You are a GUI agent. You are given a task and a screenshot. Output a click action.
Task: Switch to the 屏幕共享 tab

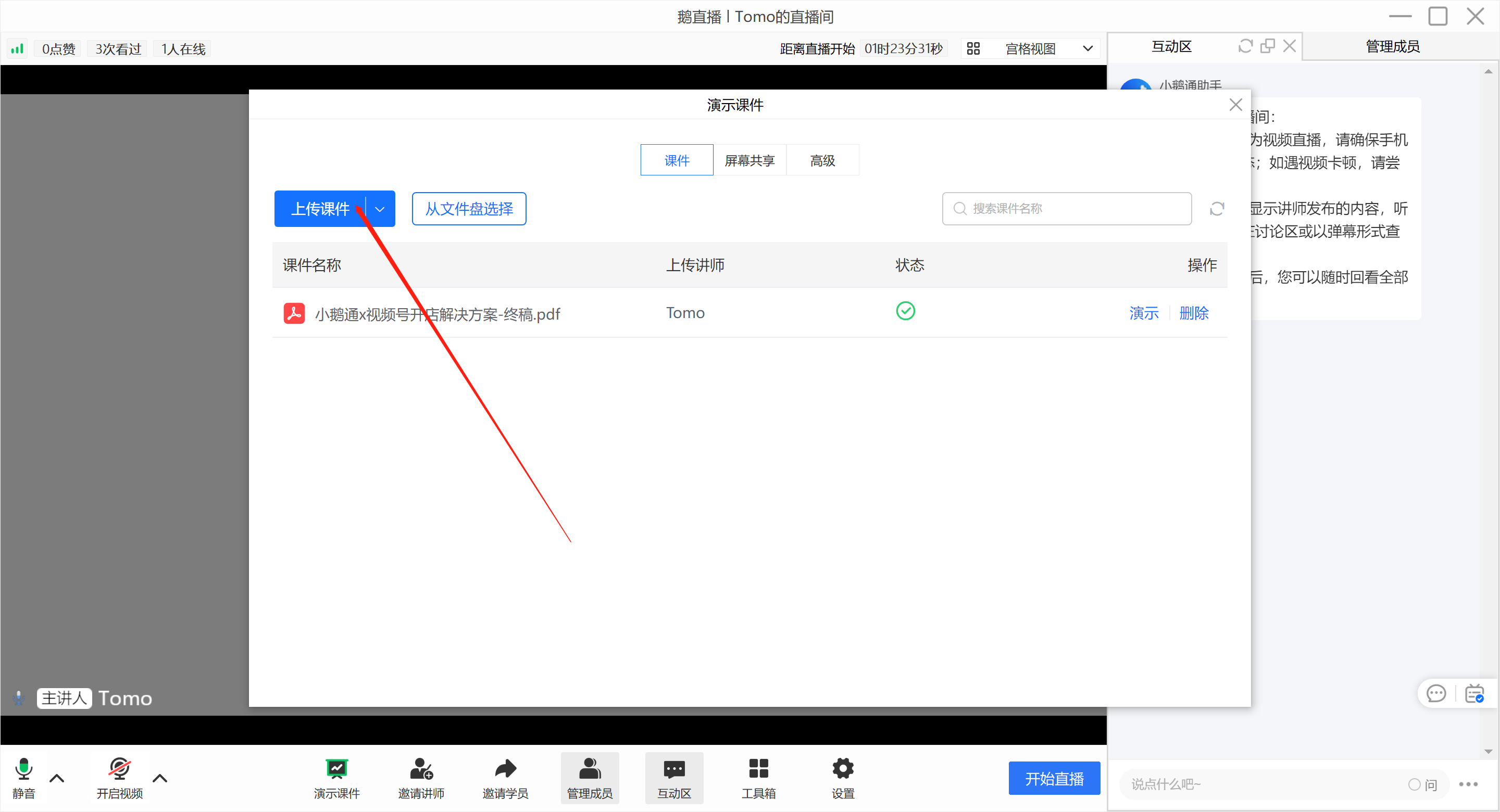(749, 160)
